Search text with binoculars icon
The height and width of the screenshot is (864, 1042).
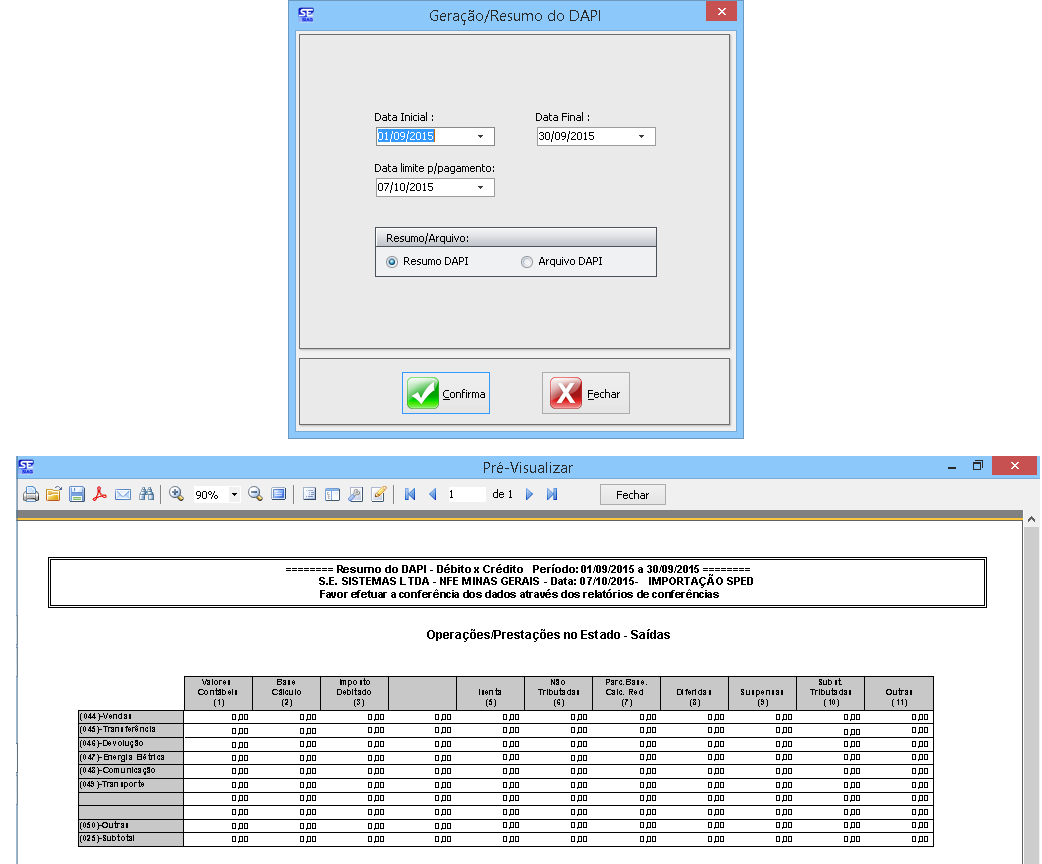[x=146, y=494]
